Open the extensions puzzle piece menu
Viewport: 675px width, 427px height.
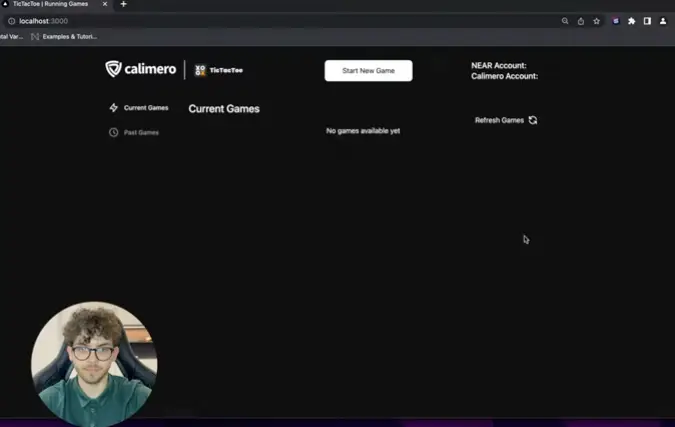[632, 21]
